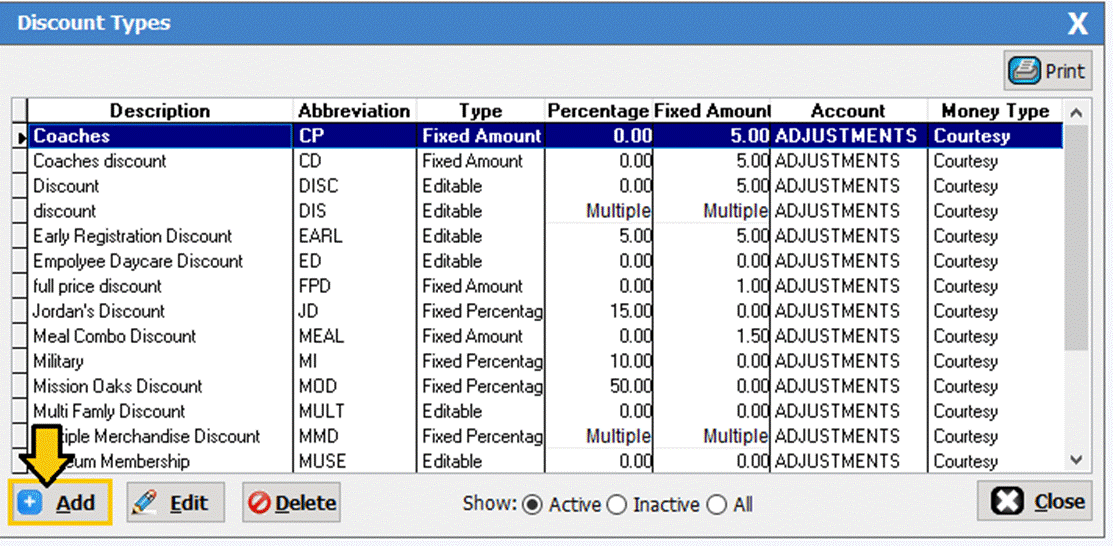Print the discount types list

tap(1048, 71)
